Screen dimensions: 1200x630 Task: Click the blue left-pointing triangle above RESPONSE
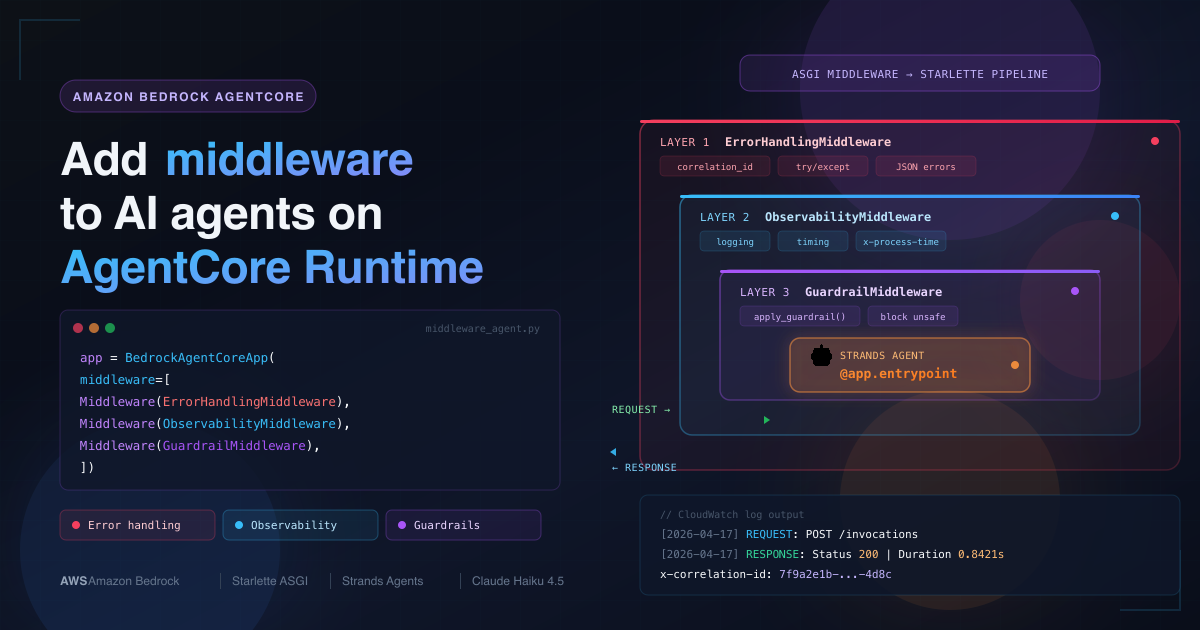(x=613, y=452)
